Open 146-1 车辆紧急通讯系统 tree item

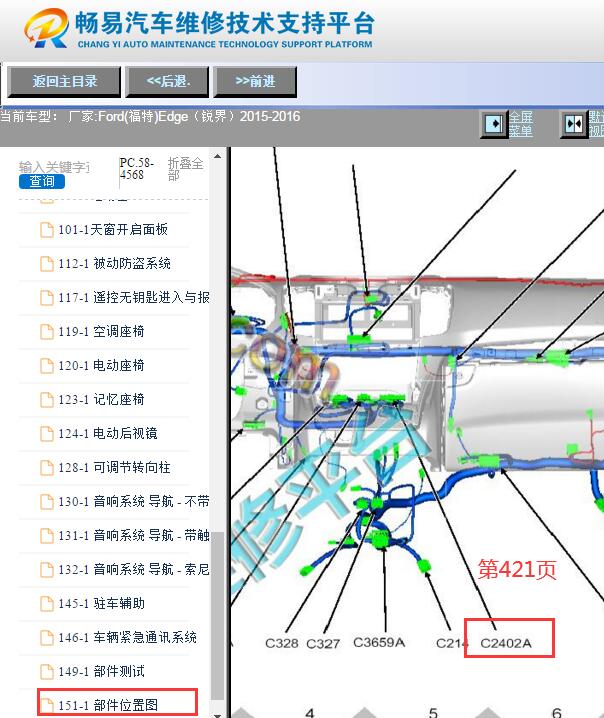click(x=127, y=637)
